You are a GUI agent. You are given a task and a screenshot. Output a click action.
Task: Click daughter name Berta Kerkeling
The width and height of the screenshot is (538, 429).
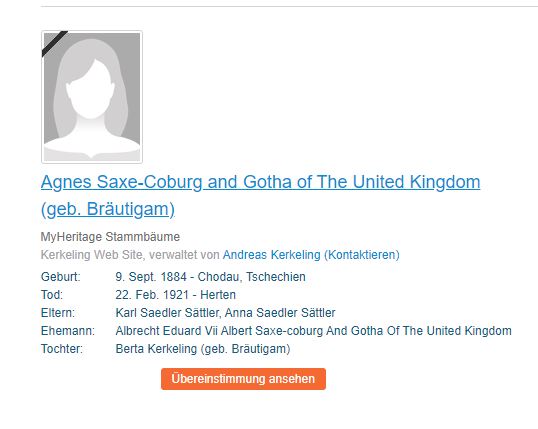(x=156, y=349)
